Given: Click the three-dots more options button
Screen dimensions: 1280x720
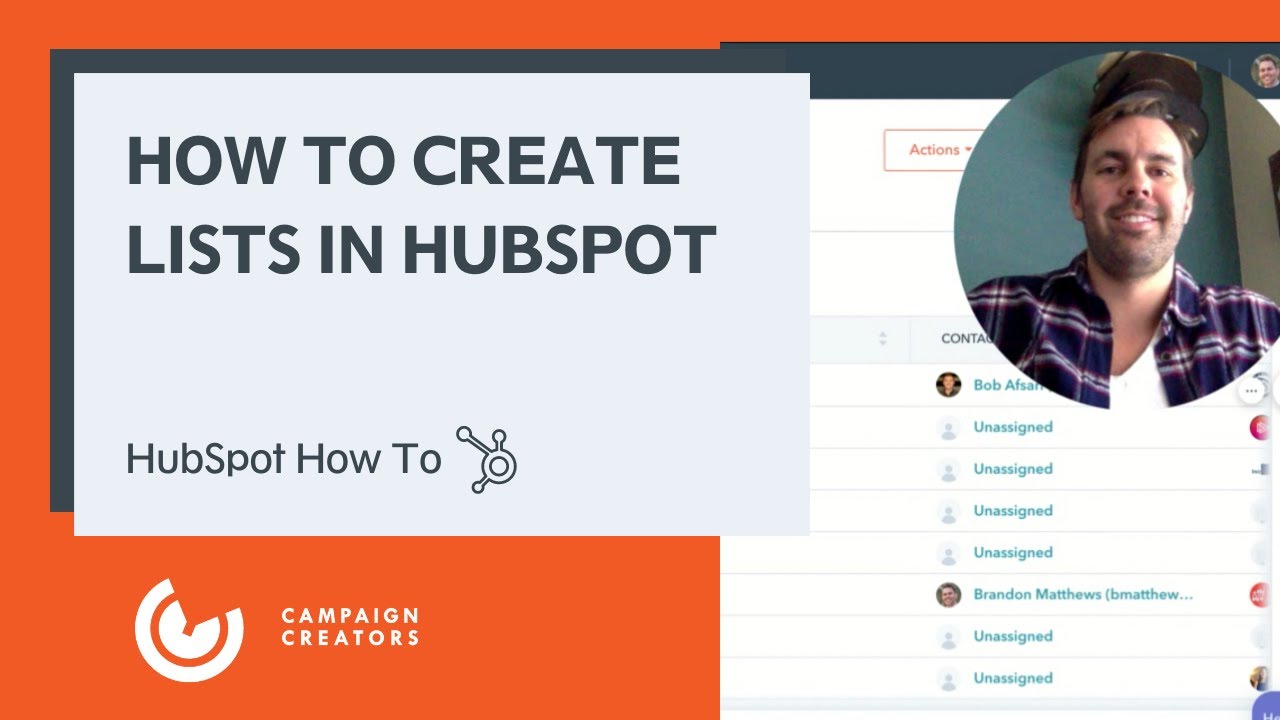Looking at the screenshot, I should 1251,390.
